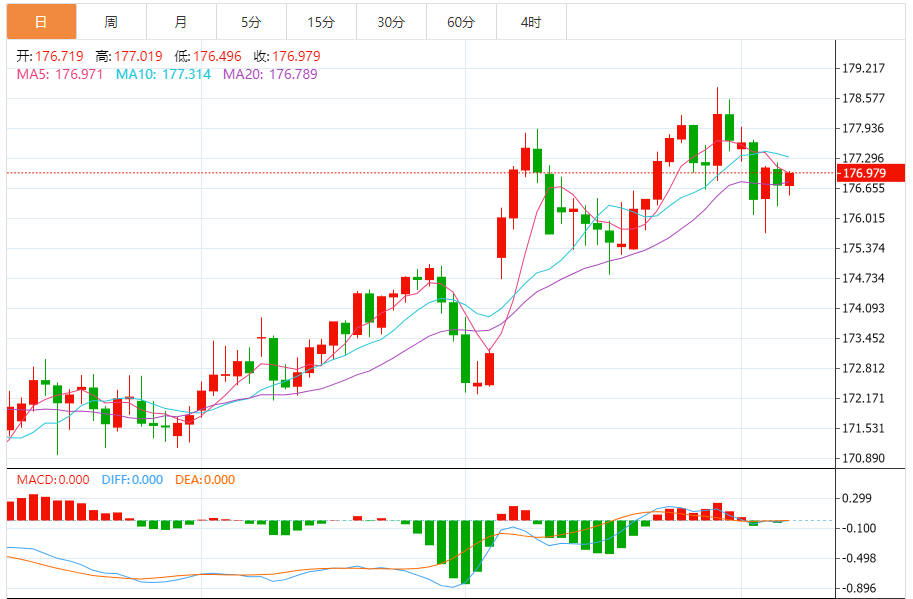Open the 月 (monthly) timeframe tab

pyautogui.click(x=180, y=21)
